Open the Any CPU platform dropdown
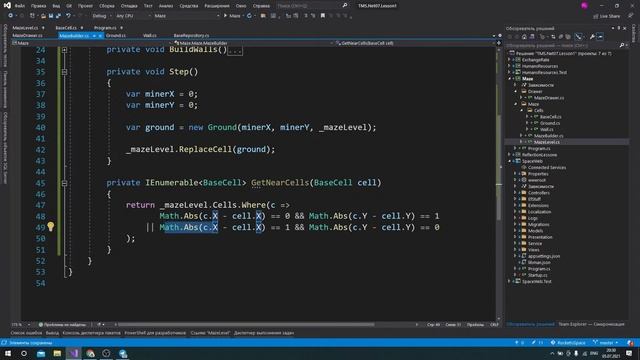This screenshot has height=360, width=640. pyautogui.click(x=133, y=16)
